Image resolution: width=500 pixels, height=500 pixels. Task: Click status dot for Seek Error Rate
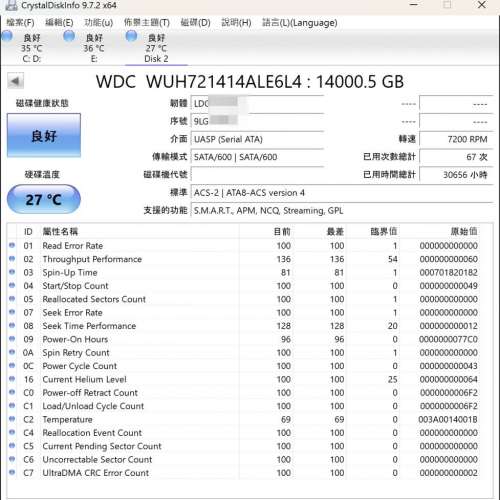pos(12,312)
